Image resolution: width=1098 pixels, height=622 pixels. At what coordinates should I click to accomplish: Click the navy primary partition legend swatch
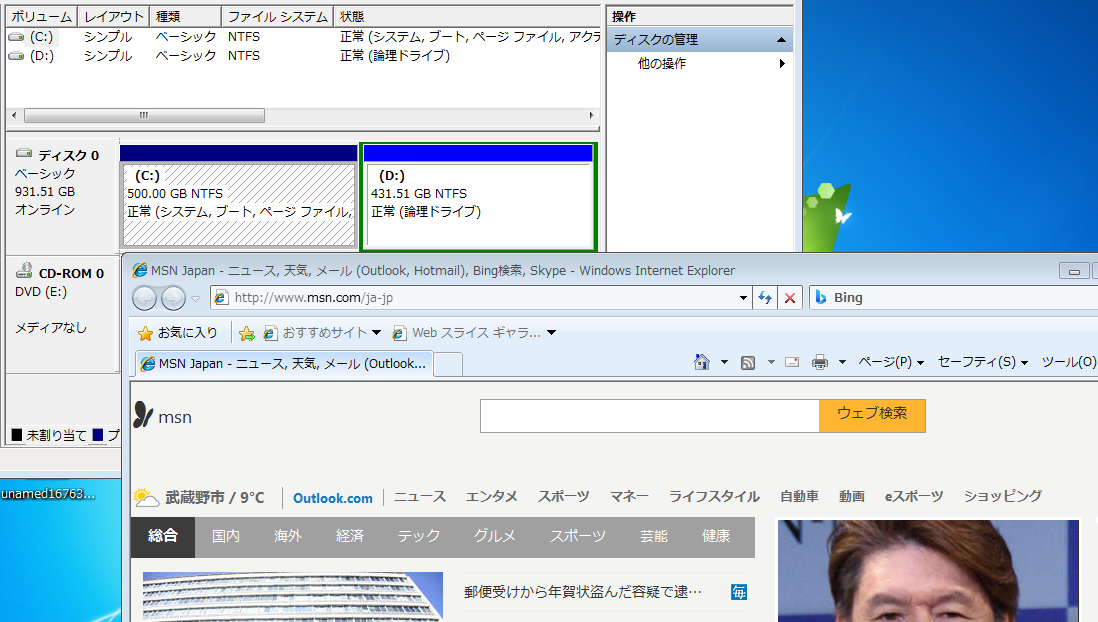[x=98, y=435]
